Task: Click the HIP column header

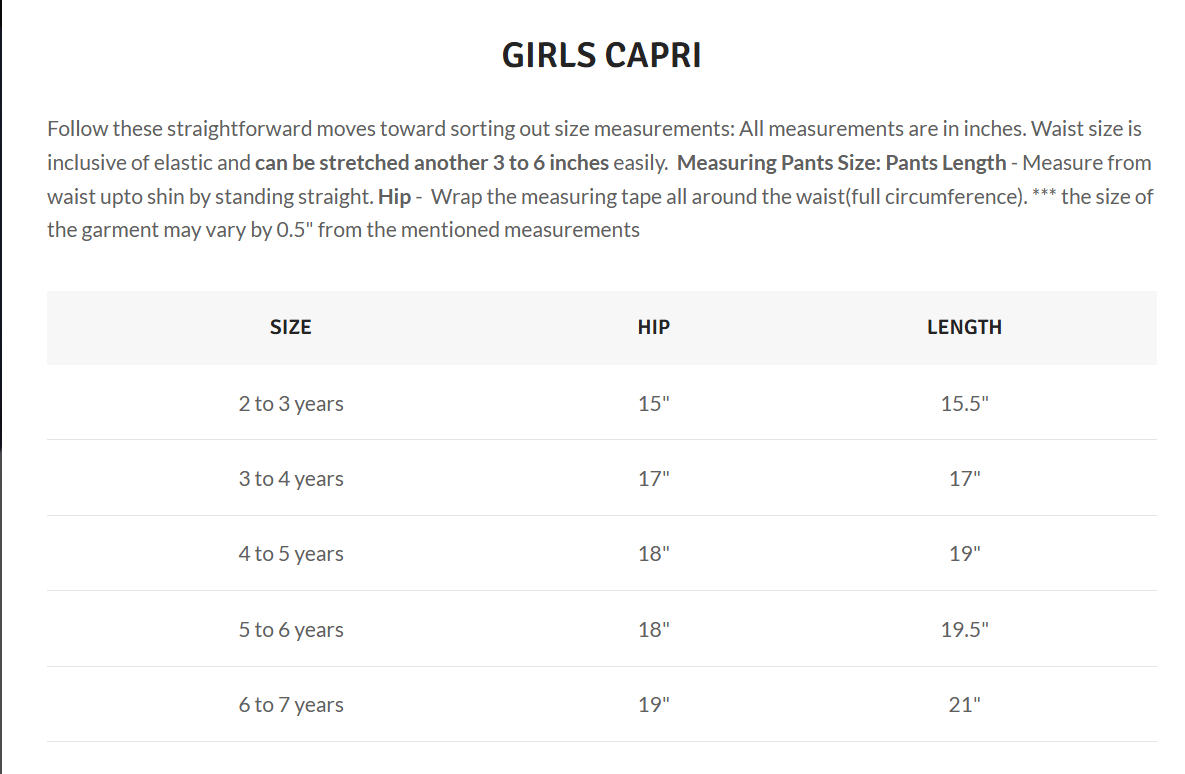Action: click(x=653, y=327)
